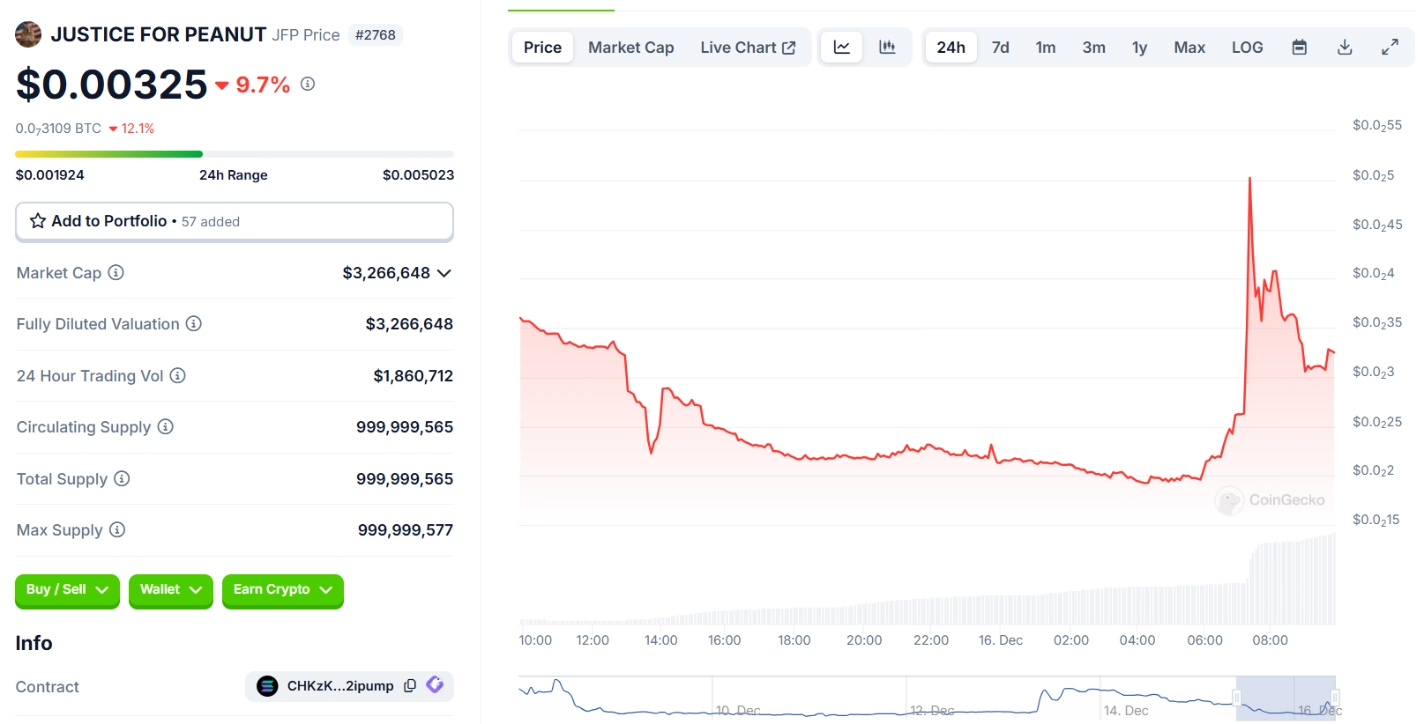
Task: Click the JUSTICE FOR PEANUT coin logo
Action: (28, 34)
